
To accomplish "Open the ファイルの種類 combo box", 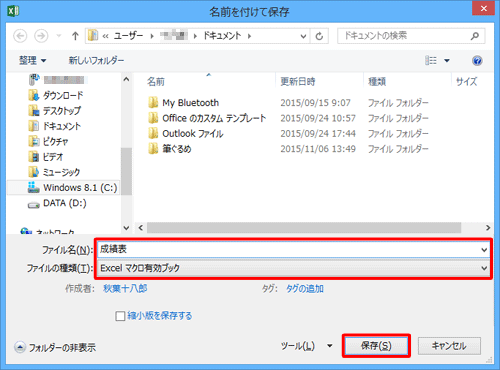I will [294, 268].
